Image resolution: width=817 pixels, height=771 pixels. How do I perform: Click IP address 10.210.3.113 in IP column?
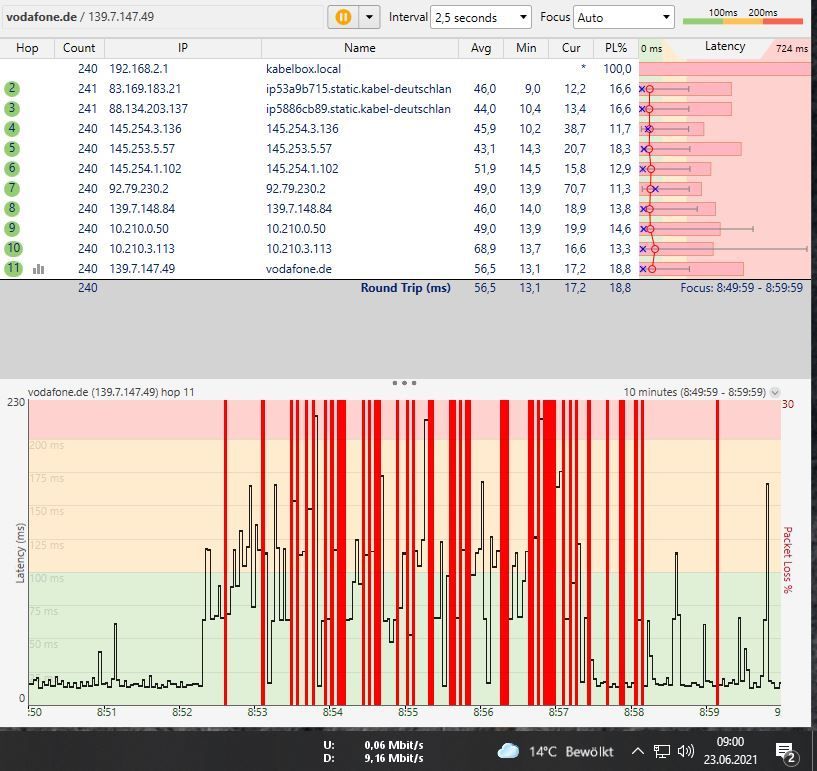tap(142, 248)
